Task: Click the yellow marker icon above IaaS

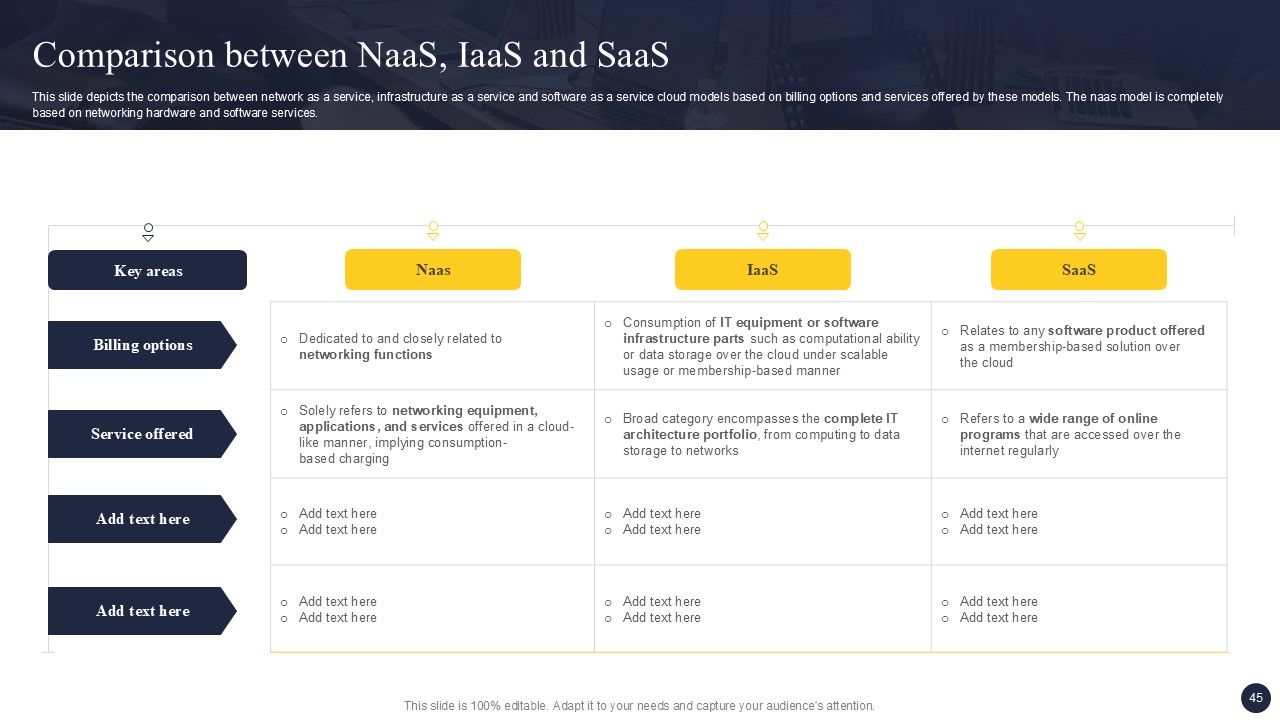Action: tap(763, 231)
